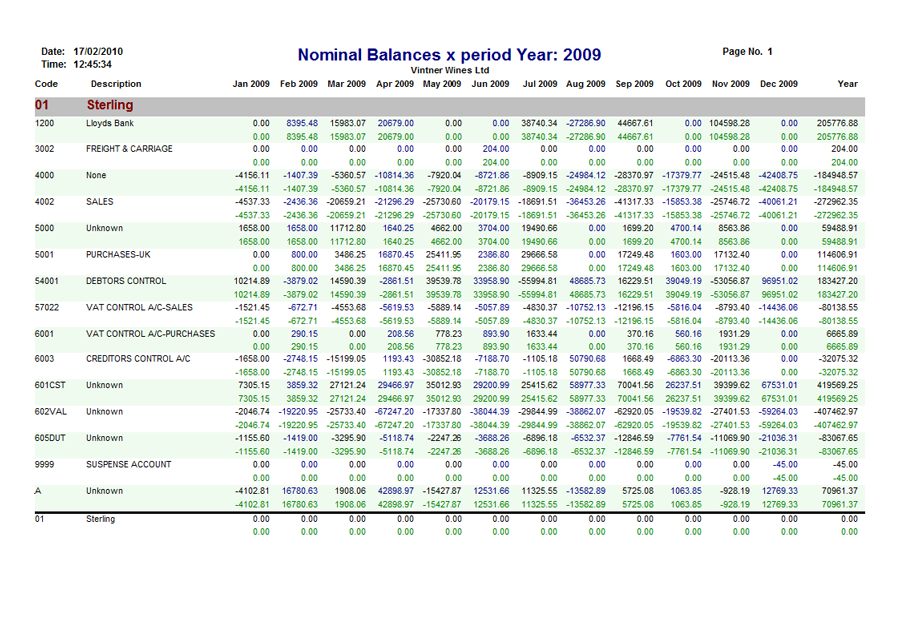Click account code 4000

44,176
